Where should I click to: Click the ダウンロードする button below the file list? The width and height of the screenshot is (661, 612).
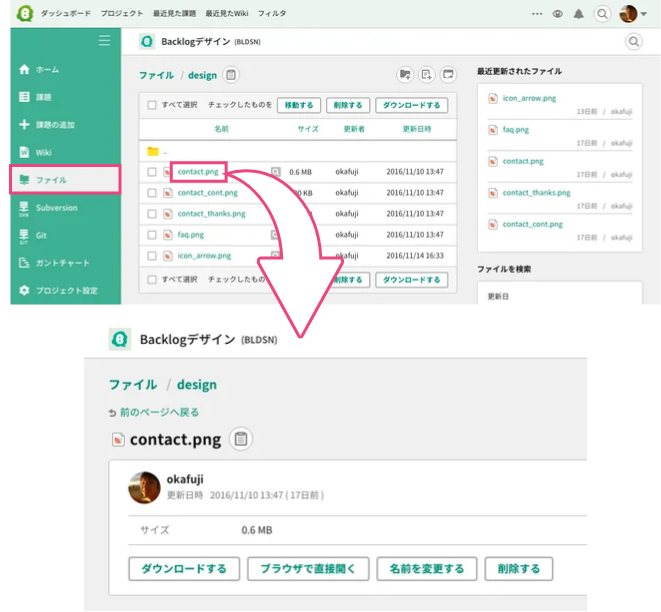(411, 280)
